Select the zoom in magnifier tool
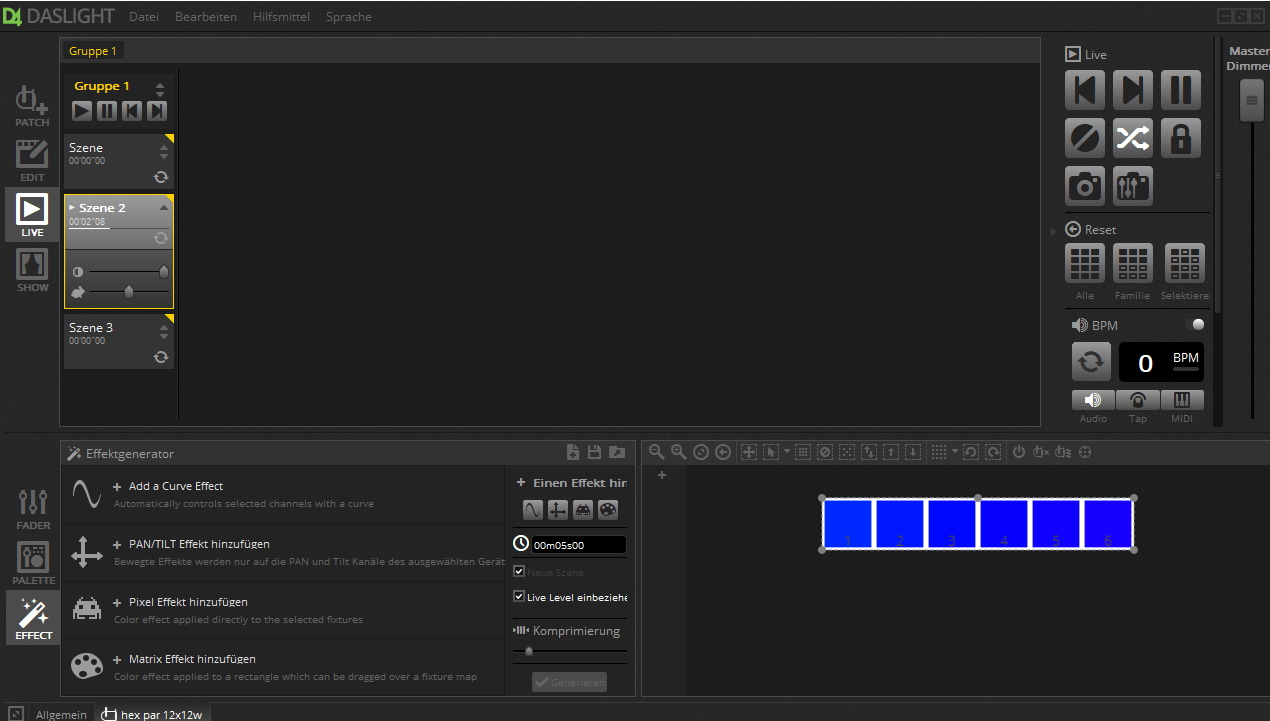The image size is (1270, 721). coord(678,452)
